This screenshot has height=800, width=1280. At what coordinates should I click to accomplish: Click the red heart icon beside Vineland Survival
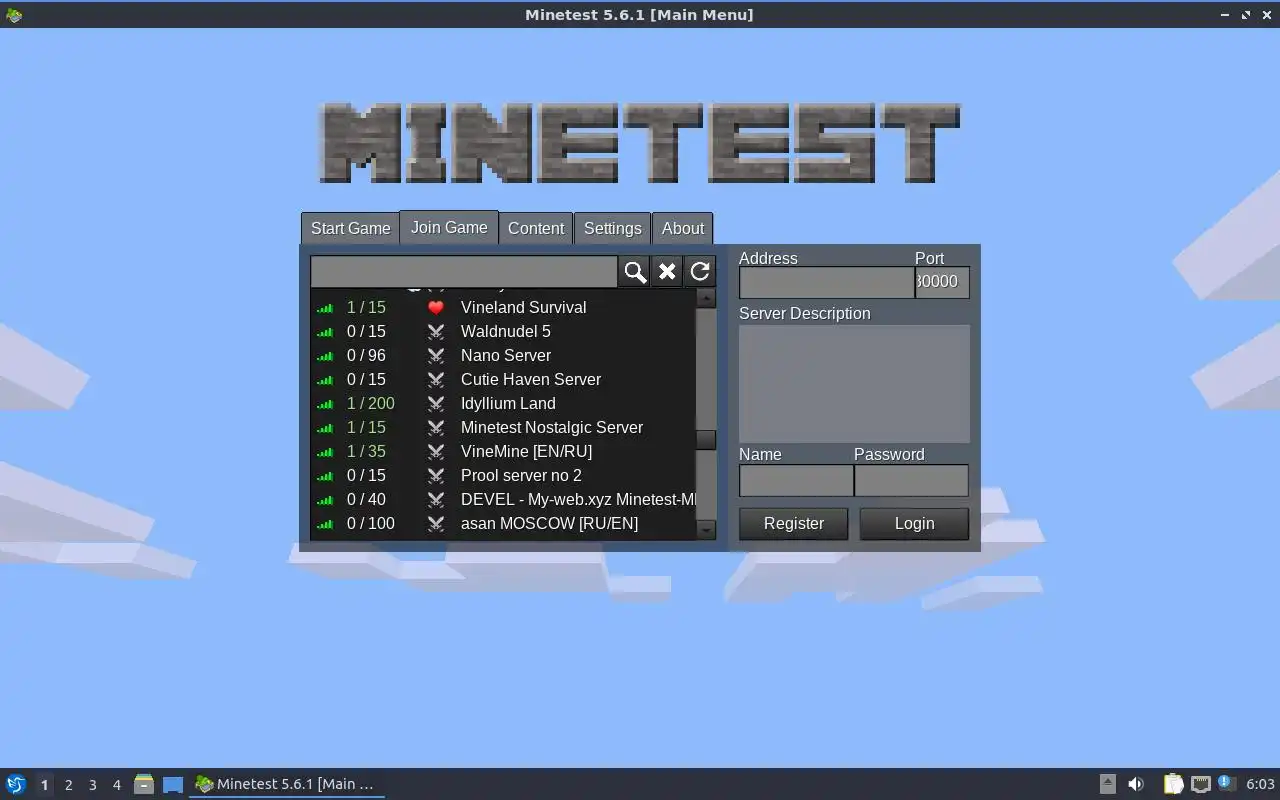tap(436, 307)
